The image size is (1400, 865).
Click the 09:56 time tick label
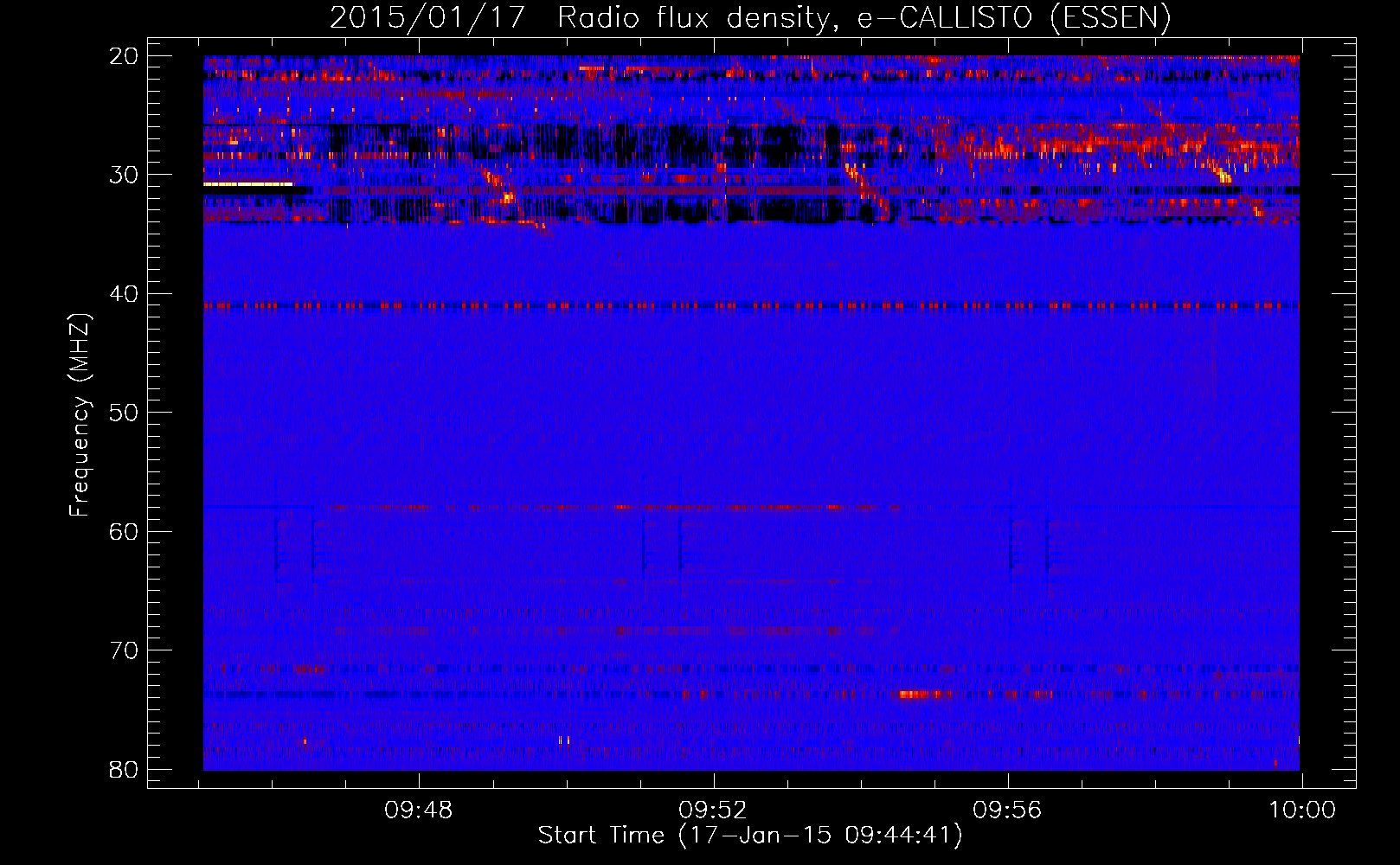coord(1007,811)
